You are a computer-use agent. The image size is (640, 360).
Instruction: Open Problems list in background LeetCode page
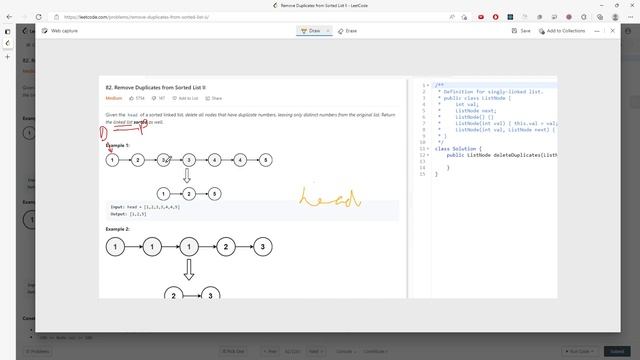[38, 351]
